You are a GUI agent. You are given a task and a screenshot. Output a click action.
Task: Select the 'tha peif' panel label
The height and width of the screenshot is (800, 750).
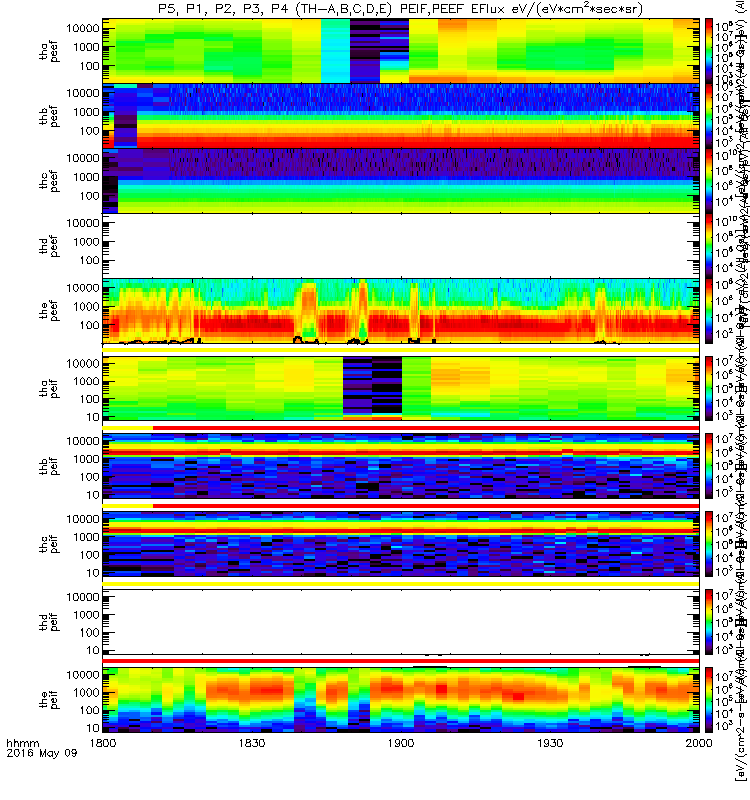(x=49, y=389)
